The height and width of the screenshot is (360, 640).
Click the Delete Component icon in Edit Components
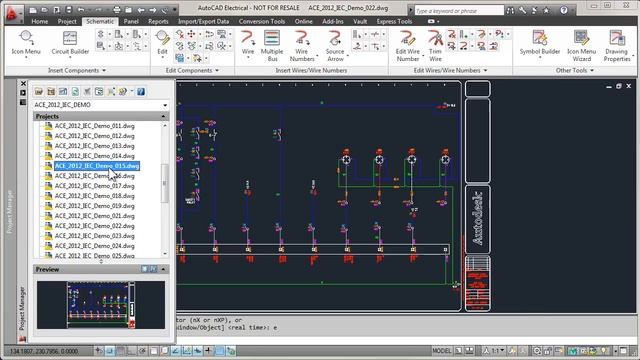click(x=180, y=34)
